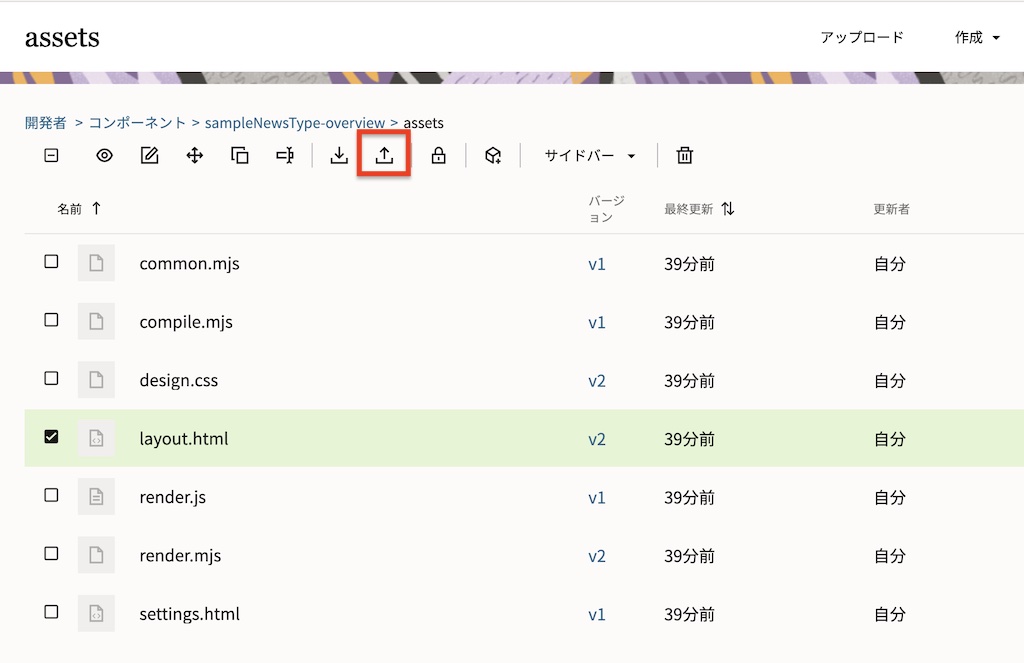Click the lock icon in toolbar

438,155
